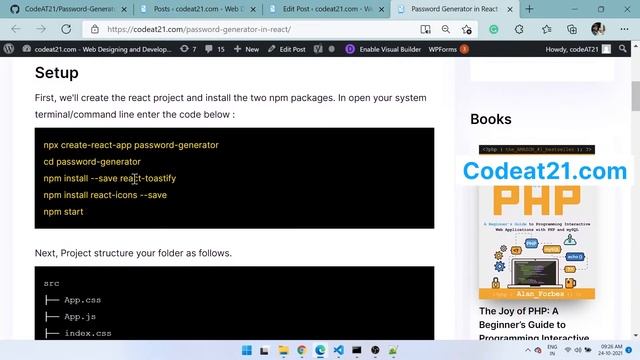Open Task View on taskbar

264,350
